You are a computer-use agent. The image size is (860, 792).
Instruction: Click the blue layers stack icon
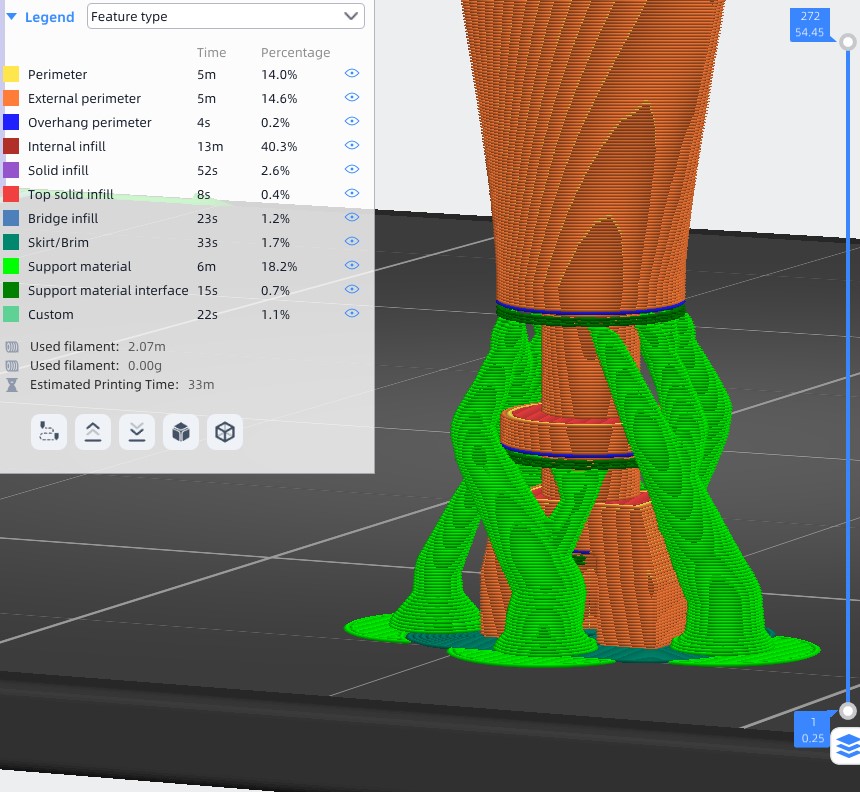click(847, 746)
